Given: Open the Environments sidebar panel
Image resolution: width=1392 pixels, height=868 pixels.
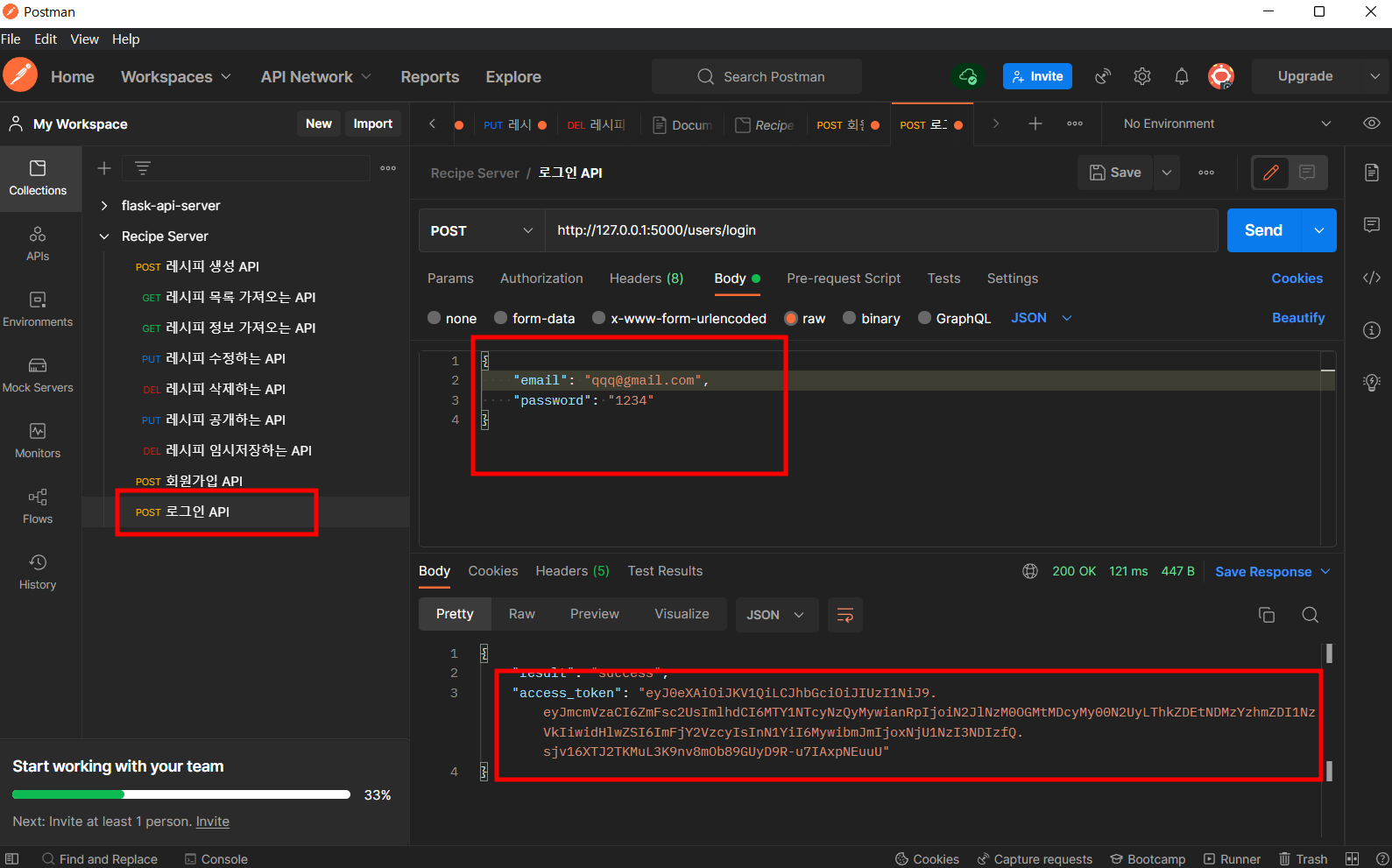Looking at the screenshot, I should pos(38,309).
